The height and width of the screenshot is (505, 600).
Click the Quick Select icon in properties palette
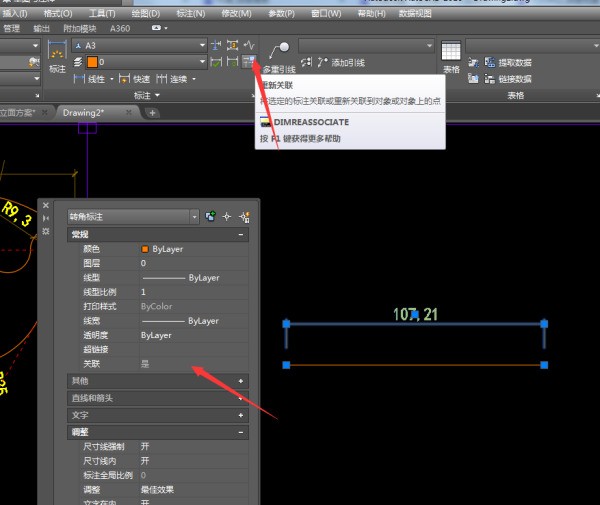243,216
